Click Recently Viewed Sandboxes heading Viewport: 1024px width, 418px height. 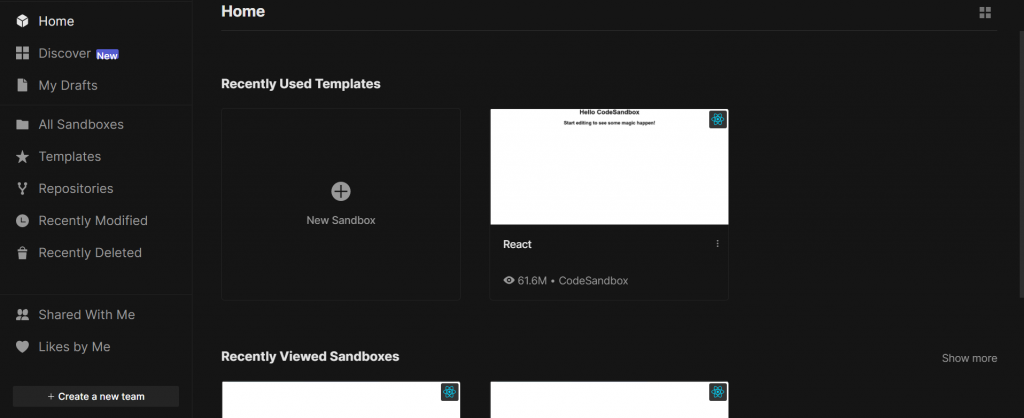pos(310,356)
